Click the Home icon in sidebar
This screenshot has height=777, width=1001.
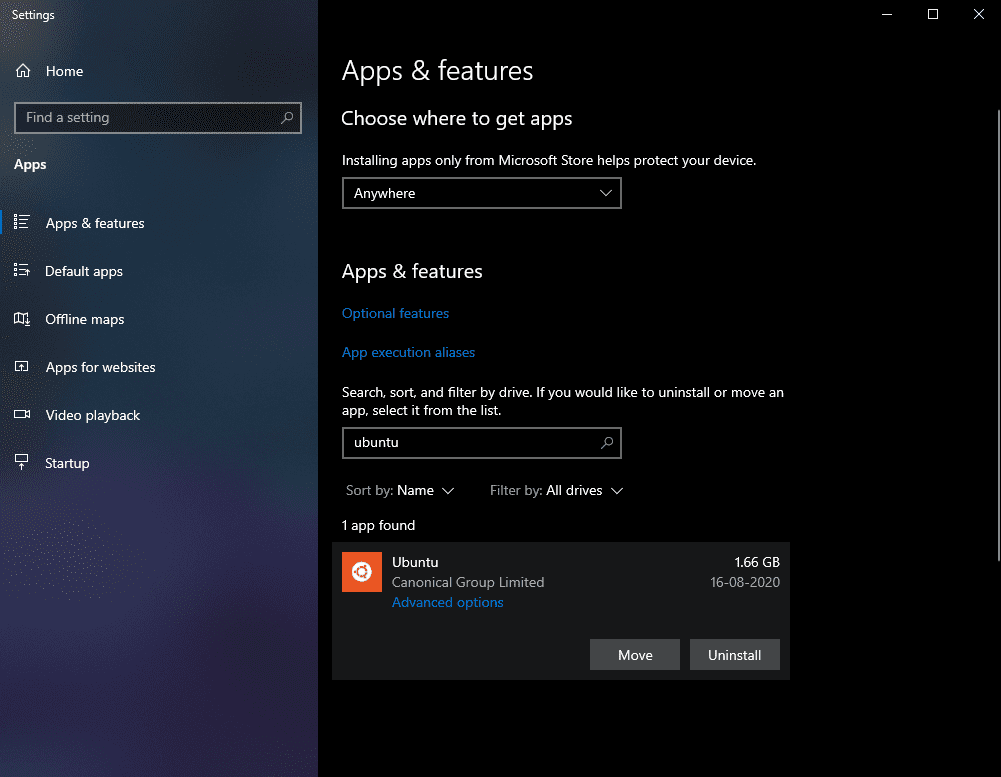coord(22,70)
